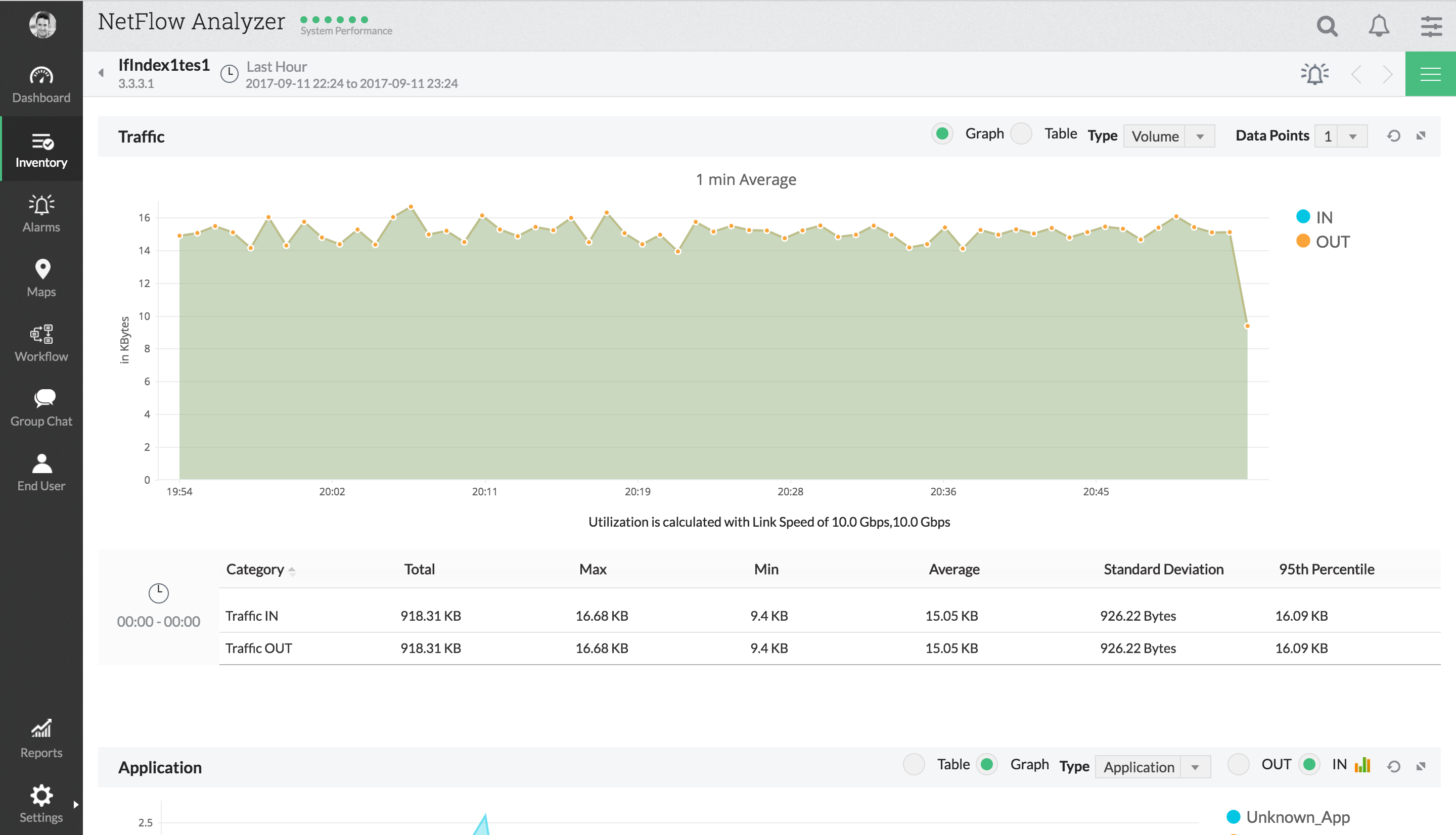Click the green hamburger menu button
This screenshot has height=835, width=1456.
pos(1430,74)
